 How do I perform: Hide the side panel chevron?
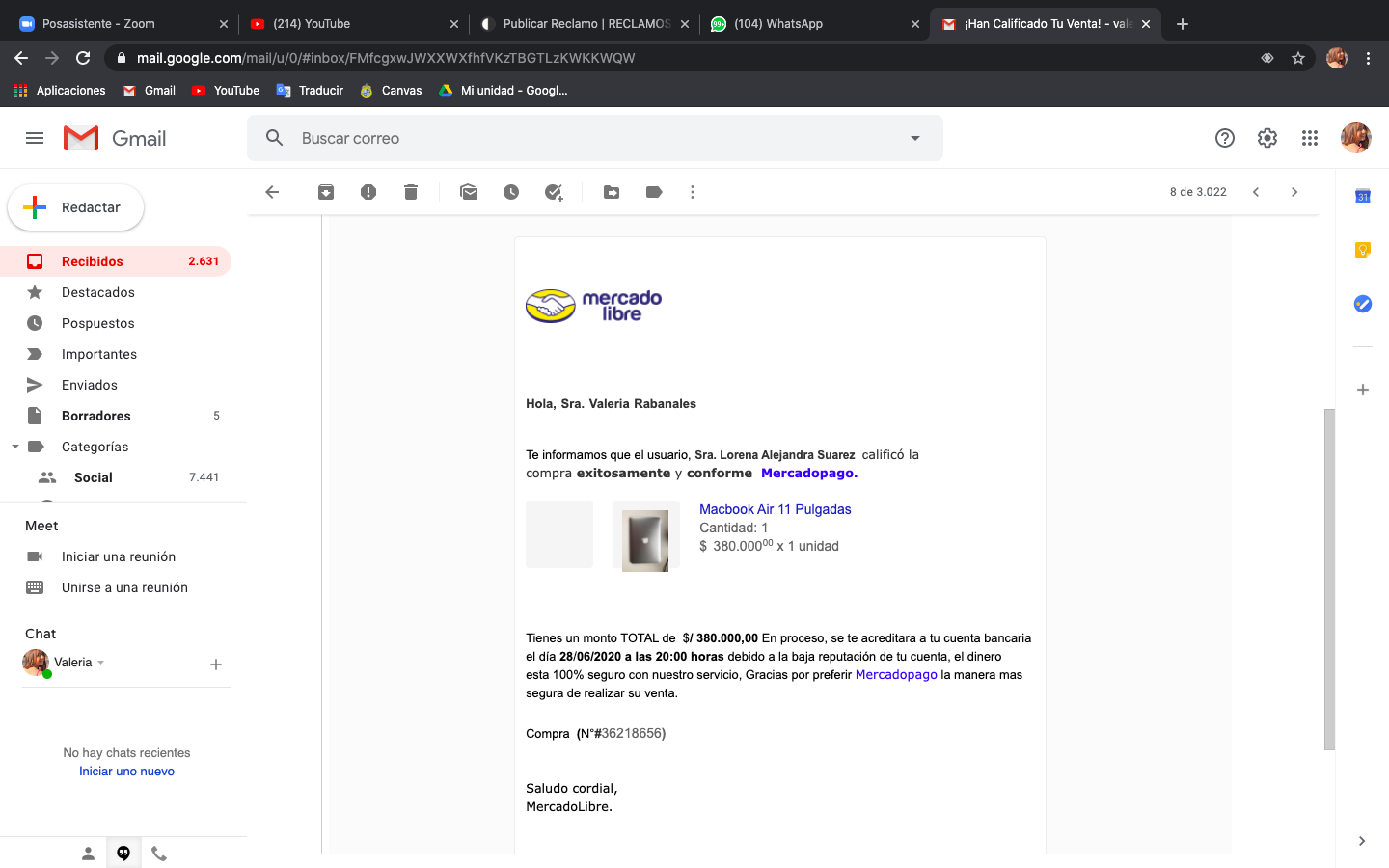pos(1362,841)
